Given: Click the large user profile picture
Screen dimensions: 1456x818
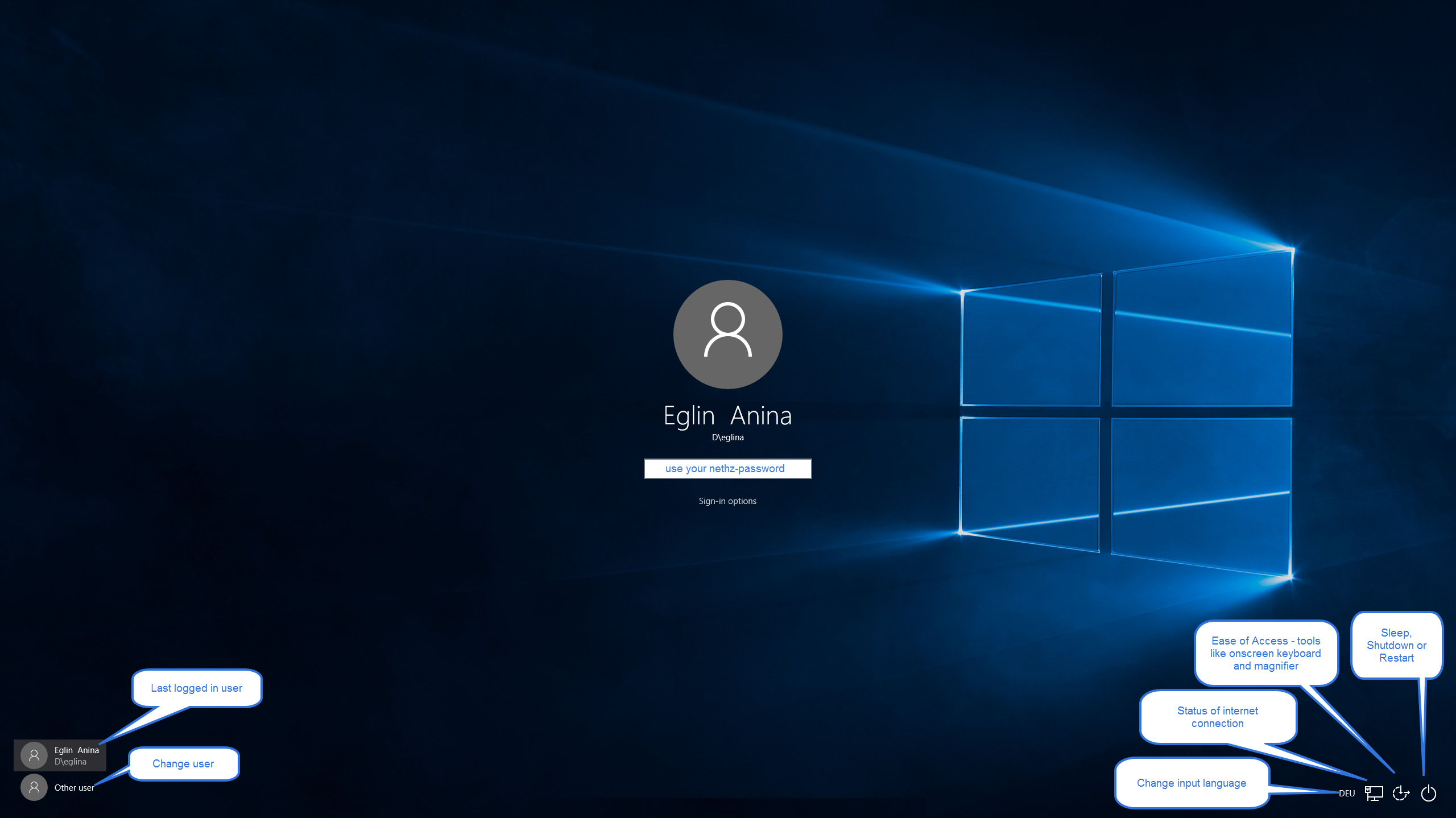Looking at the screenshot, I should coord(727,334).
